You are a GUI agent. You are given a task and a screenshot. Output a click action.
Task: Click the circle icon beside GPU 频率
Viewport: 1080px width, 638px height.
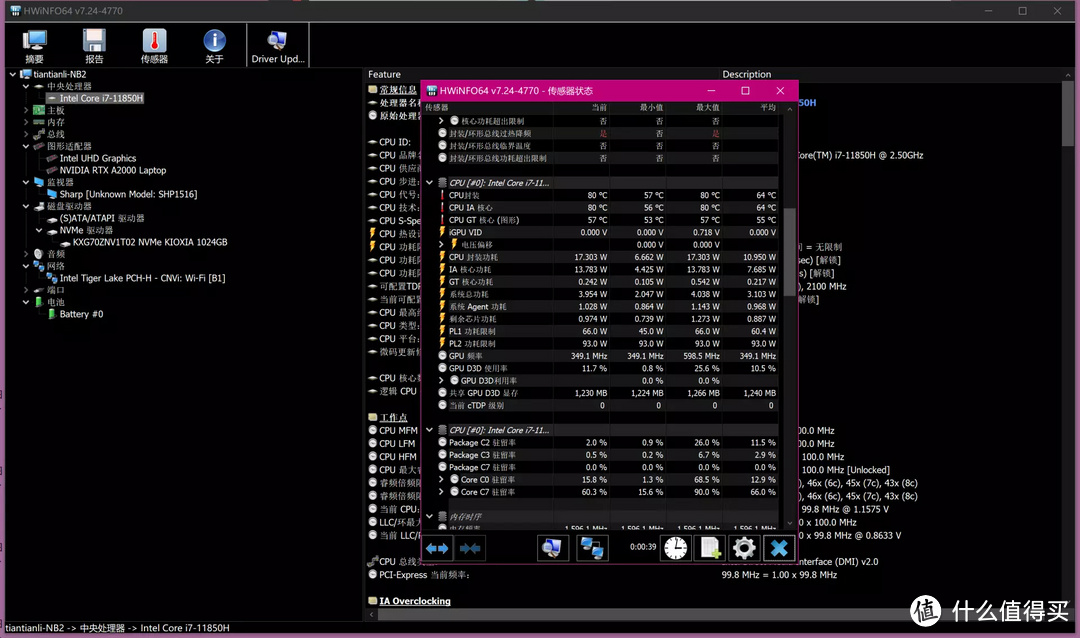click(x=442, y=356)
